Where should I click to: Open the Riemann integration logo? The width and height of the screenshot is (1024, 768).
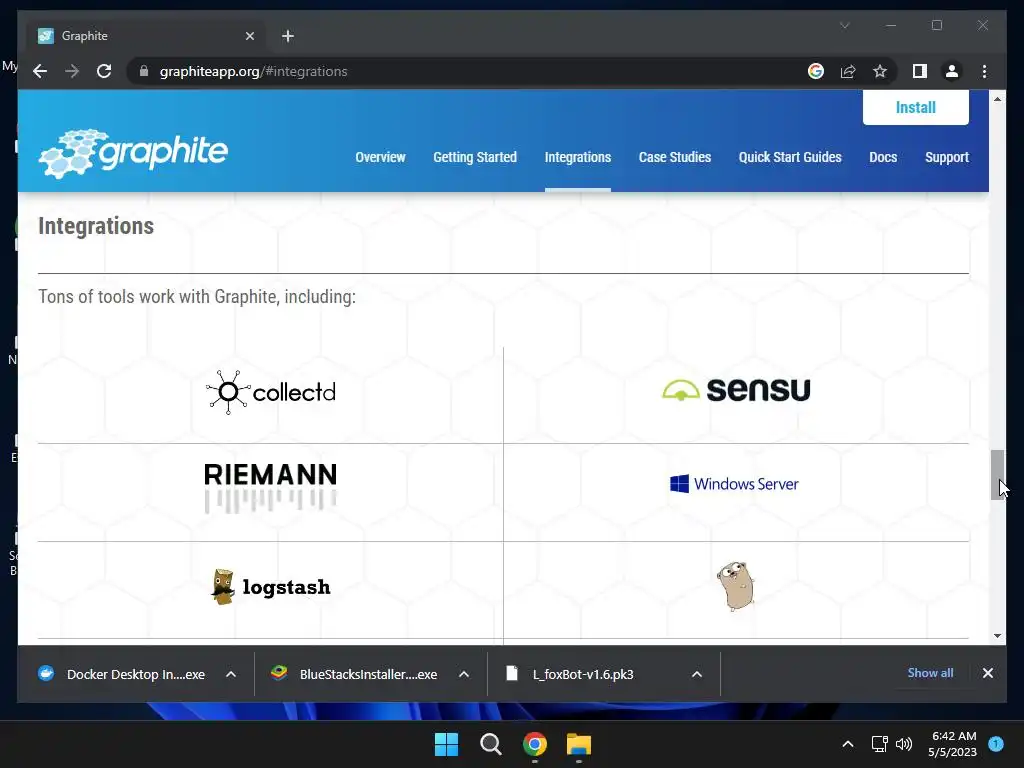point(270,488)
